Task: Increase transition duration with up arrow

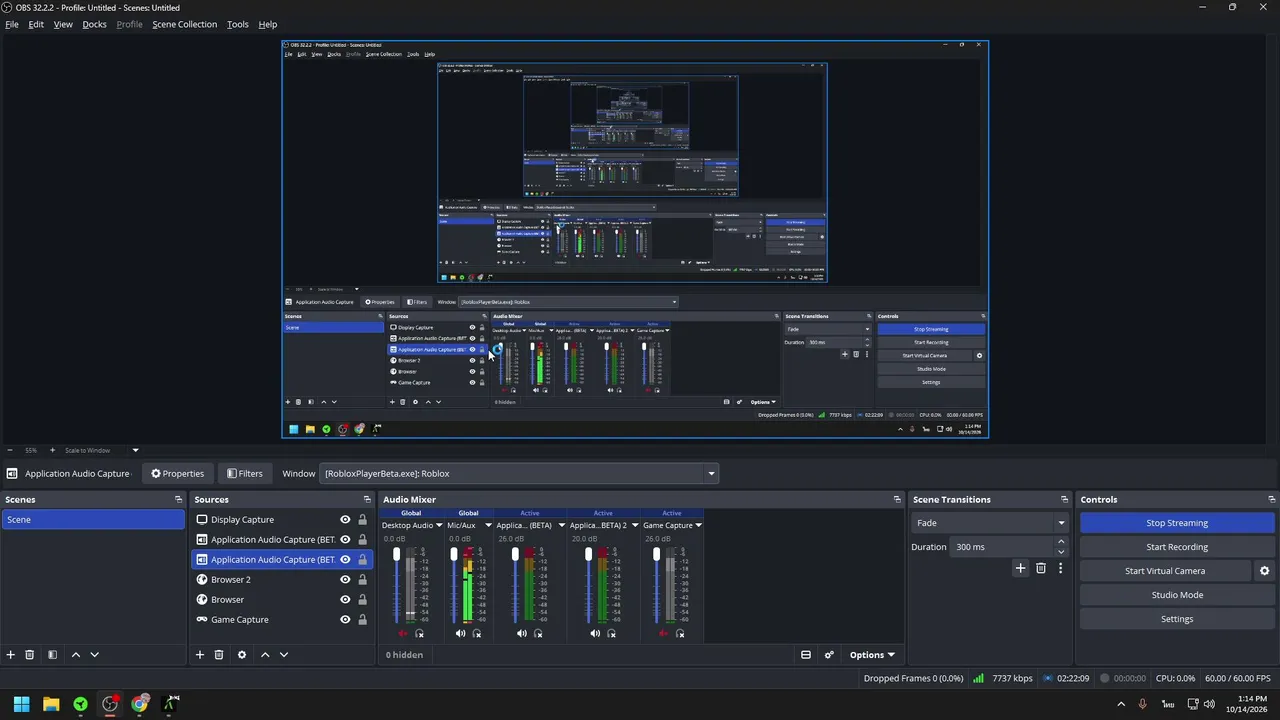Action: coord(1061,542)
